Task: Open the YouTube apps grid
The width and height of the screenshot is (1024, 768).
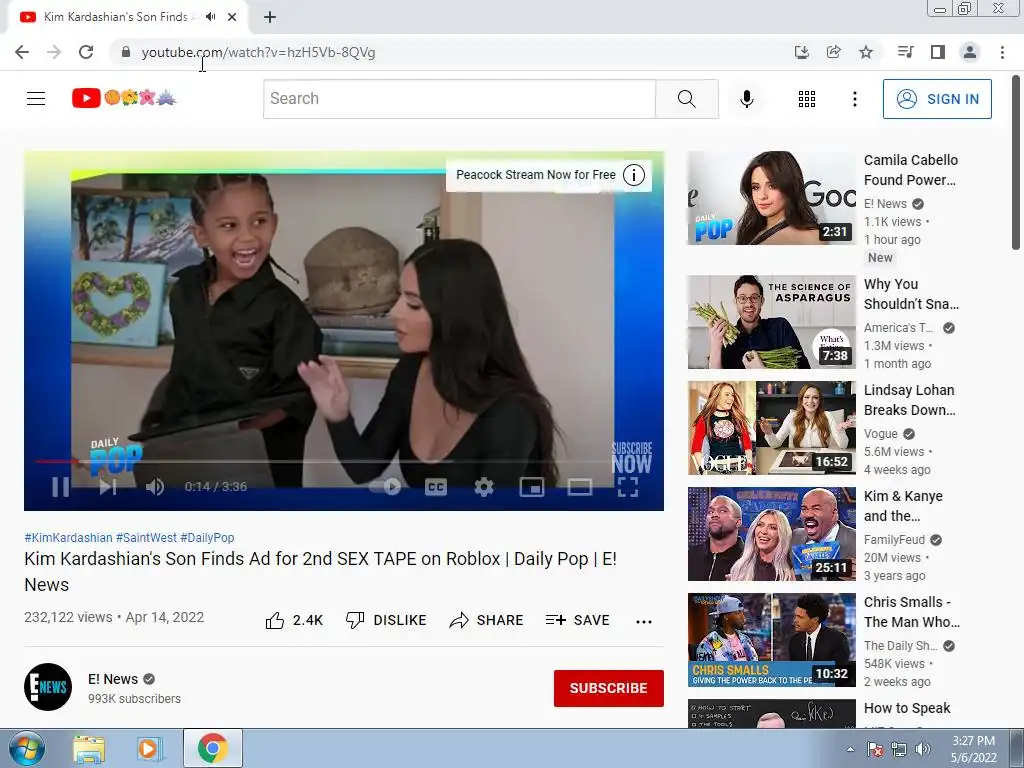Action: (x=807, y=99)
